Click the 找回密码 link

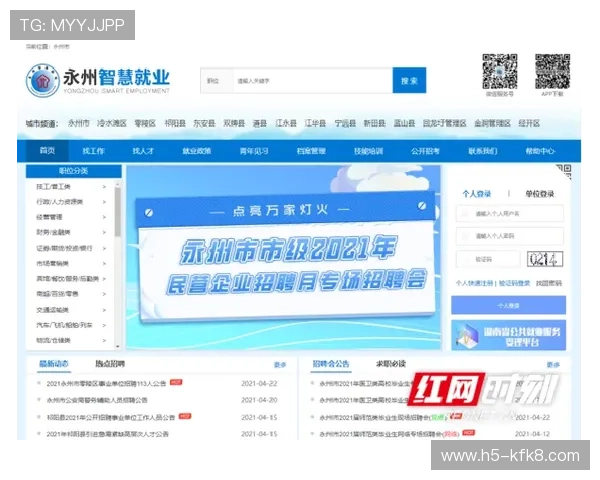pos(549,283)
